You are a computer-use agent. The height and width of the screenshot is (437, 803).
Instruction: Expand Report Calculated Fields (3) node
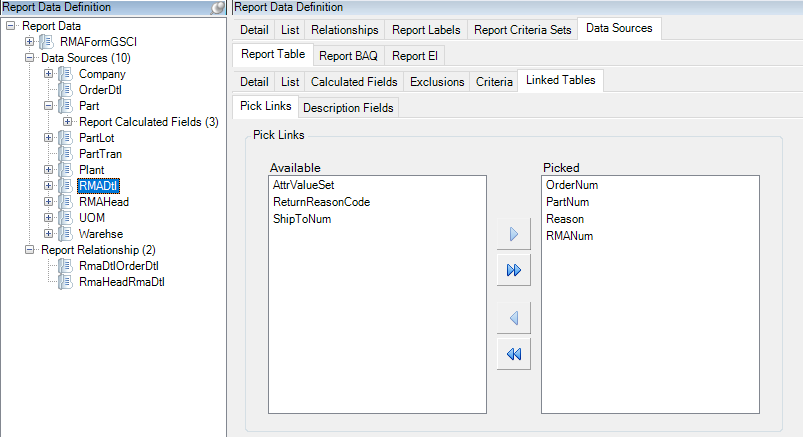[67, 122]
